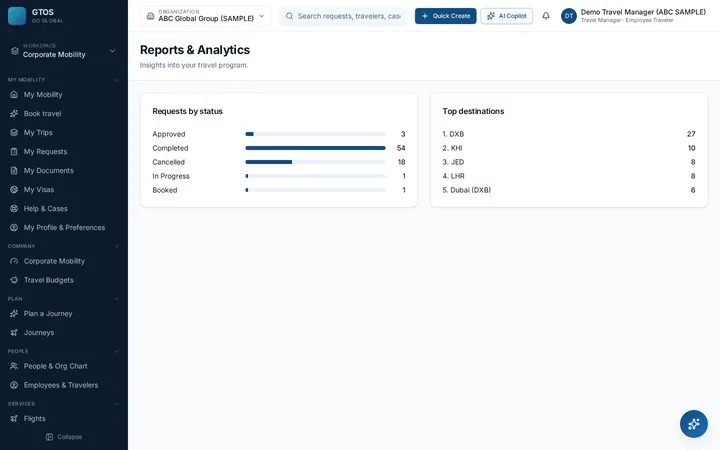This screenshot has height=450, width=720.
Task: Select the '3. JED' destination row
Action: (x=569, y=162)
